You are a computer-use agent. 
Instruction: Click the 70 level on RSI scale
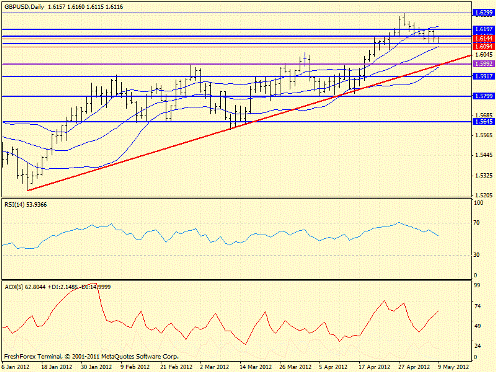[477, 223]
